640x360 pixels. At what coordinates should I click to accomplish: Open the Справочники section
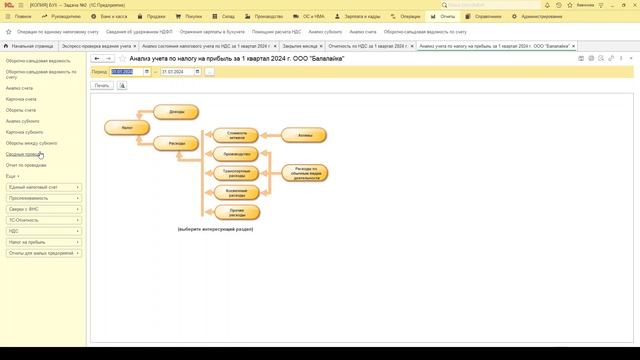[483, 17]
